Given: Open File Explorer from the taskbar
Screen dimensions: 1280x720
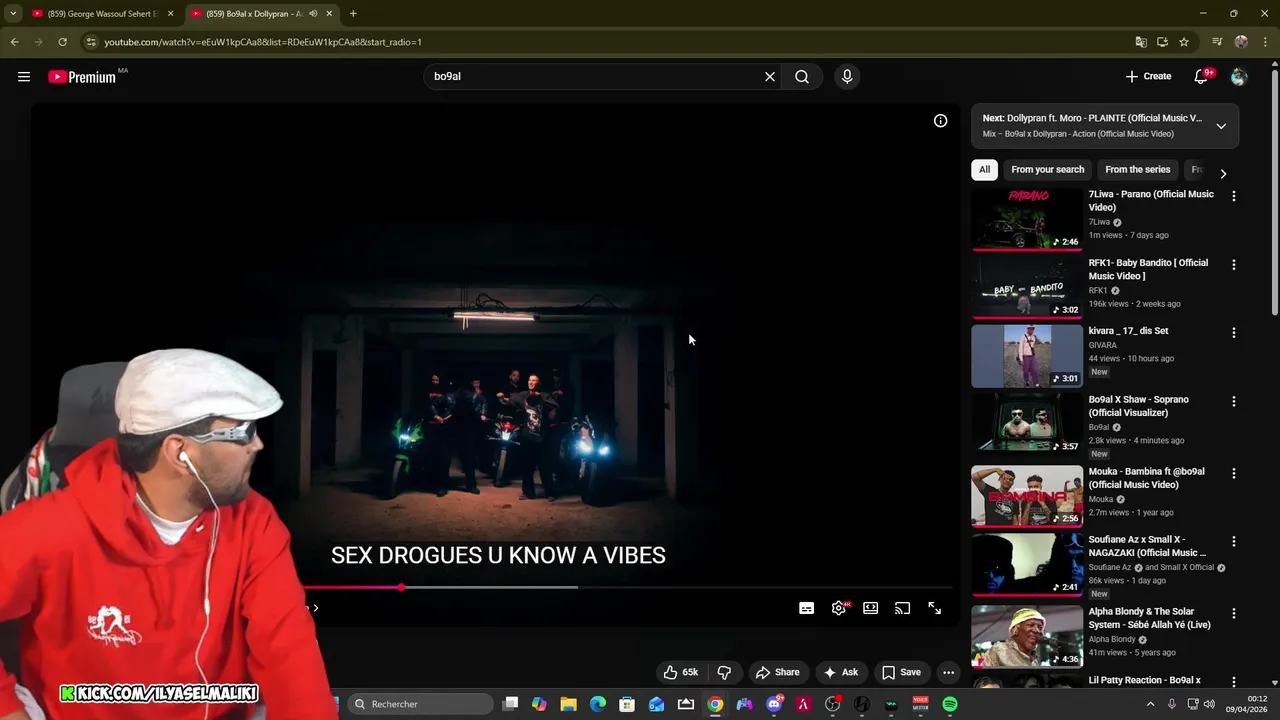Looking at the screenshot, I should pyautogui.click(x=569, y=704).
